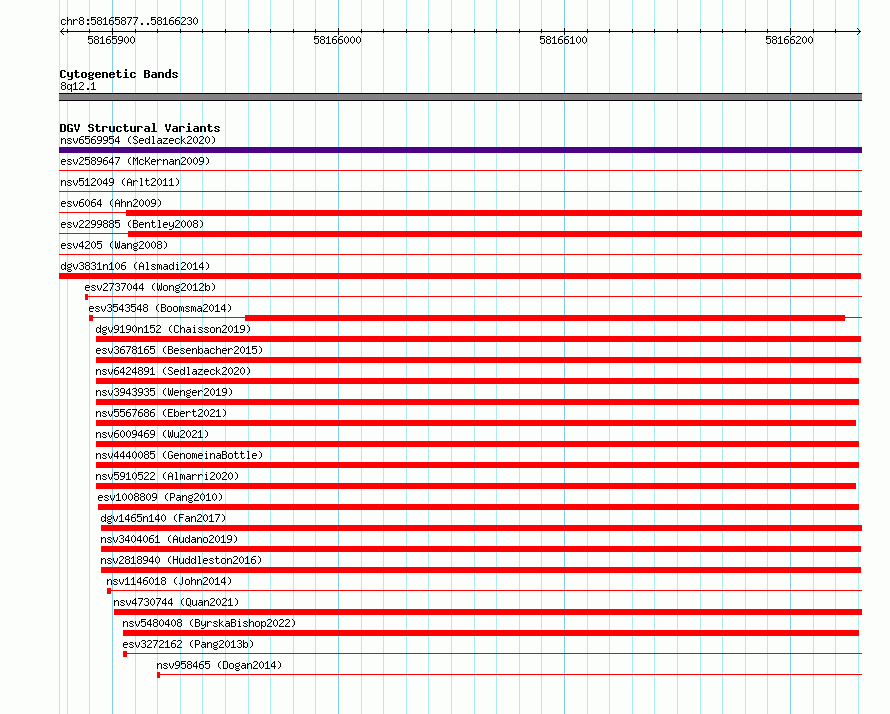The width and height of the screenshot is (890, 714).
Task: Open variant nsv6569954 (Sedlazeck2020)
Action: coord(138,140)
